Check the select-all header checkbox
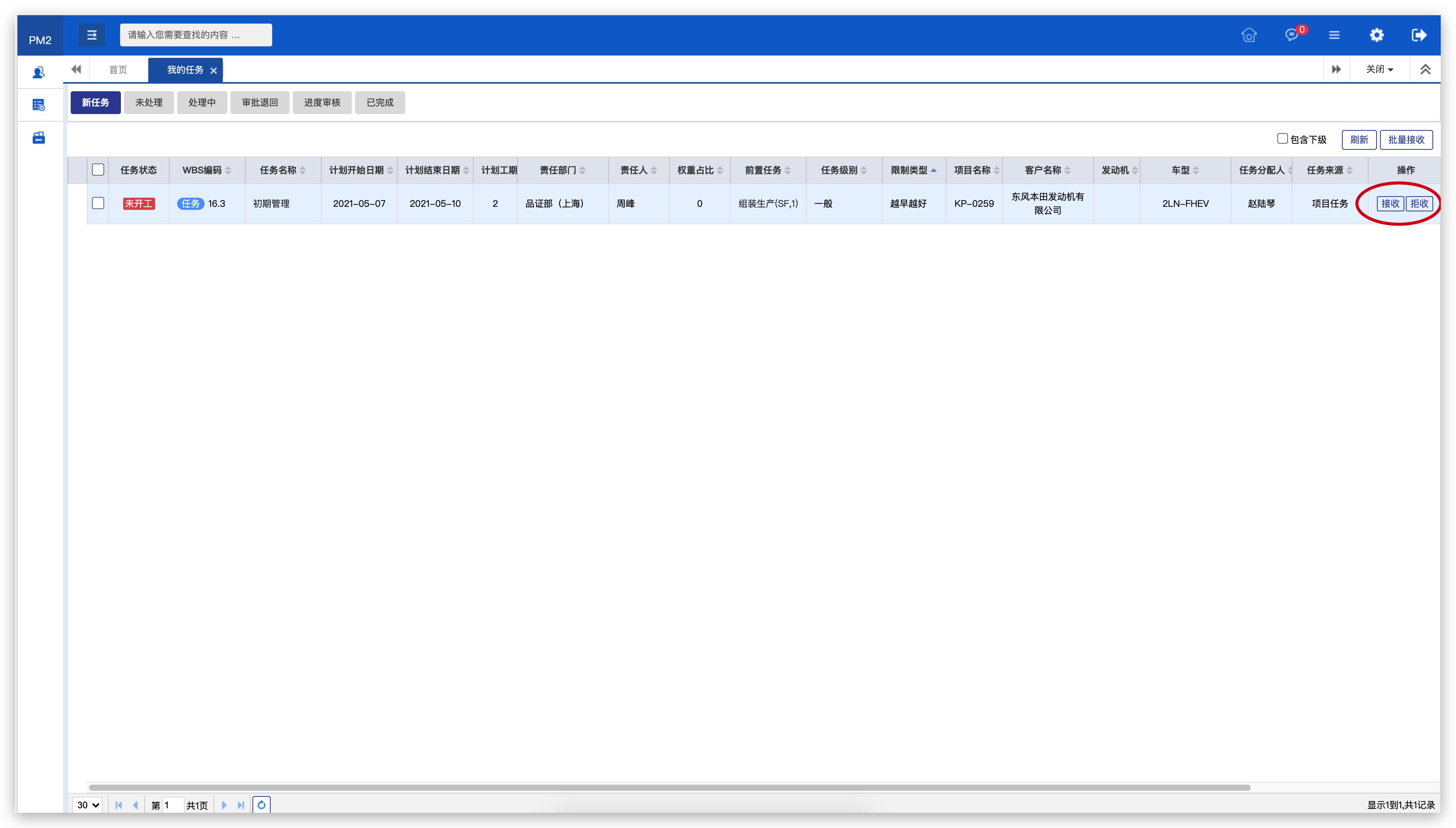1456x828 pixels. tap(98, 170)
